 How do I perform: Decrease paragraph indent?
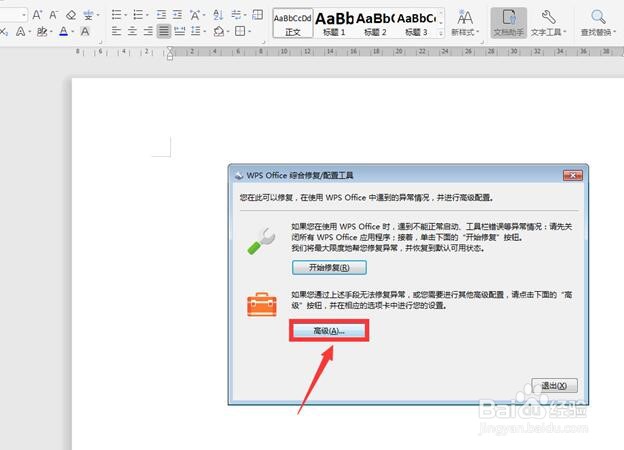tap(161, 15)
